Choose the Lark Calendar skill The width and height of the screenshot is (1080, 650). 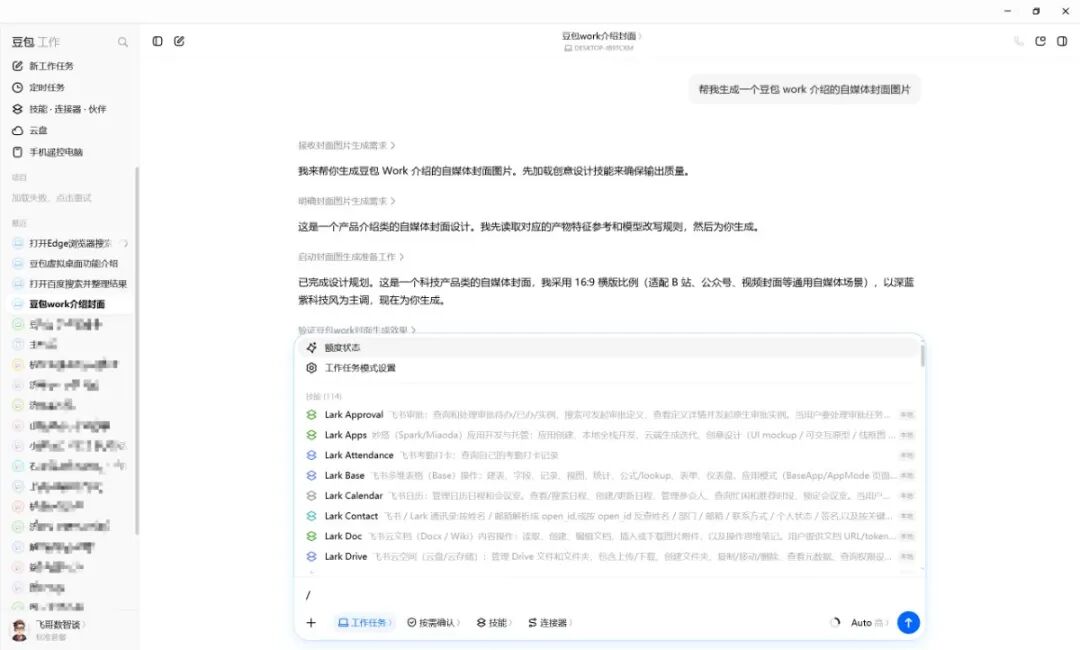(x=610, y=496)
